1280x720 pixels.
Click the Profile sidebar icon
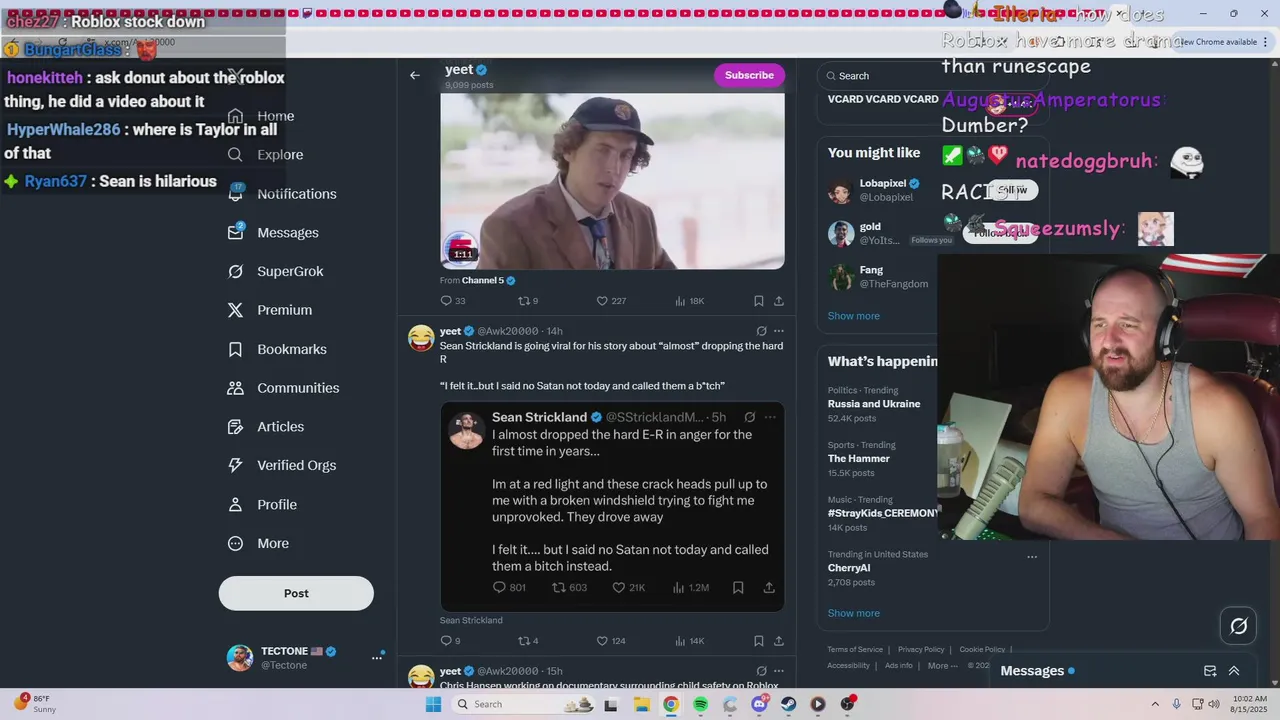coord(235,504)
